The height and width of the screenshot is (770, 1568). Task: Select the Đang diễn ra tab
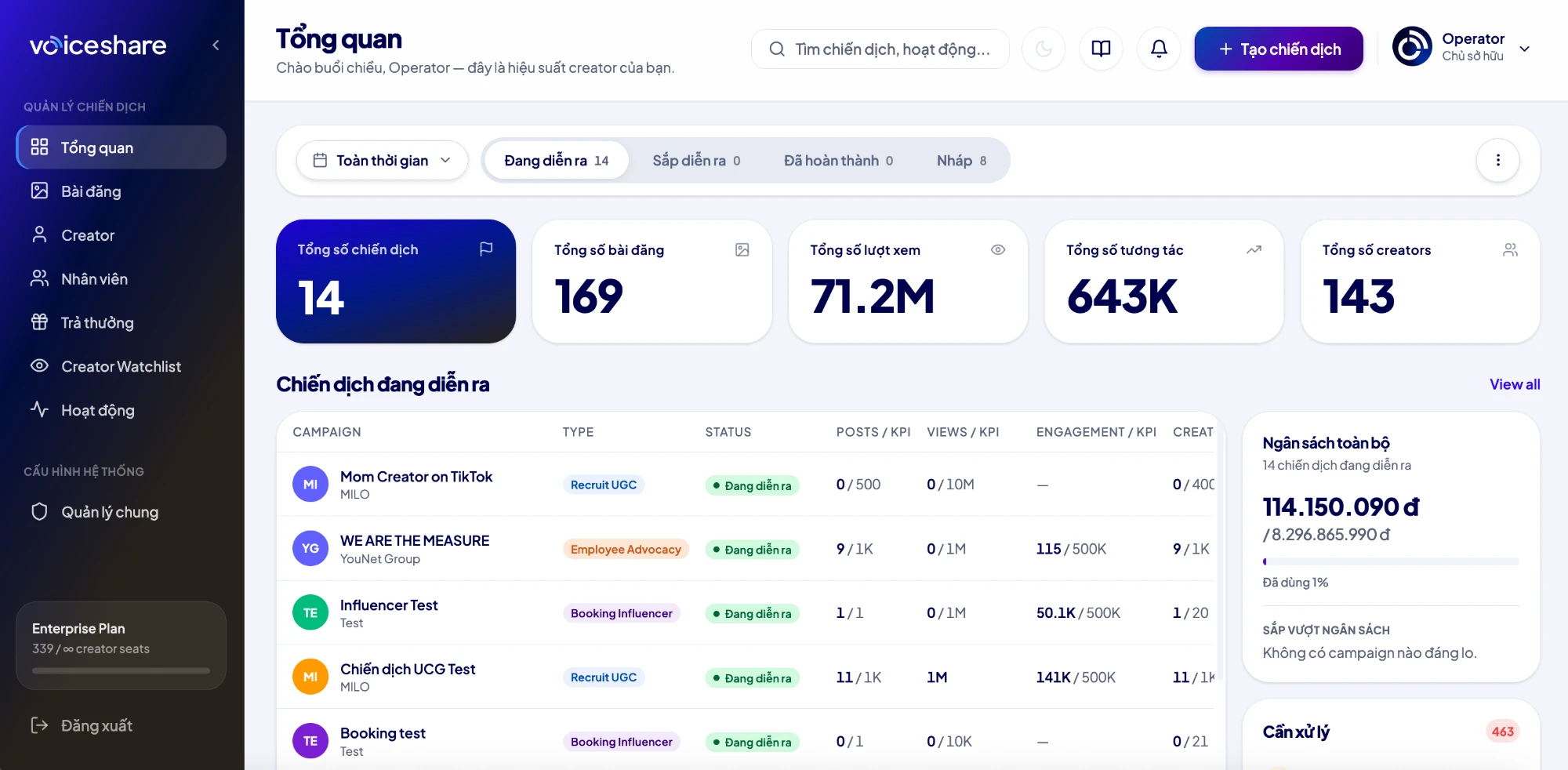557,160
